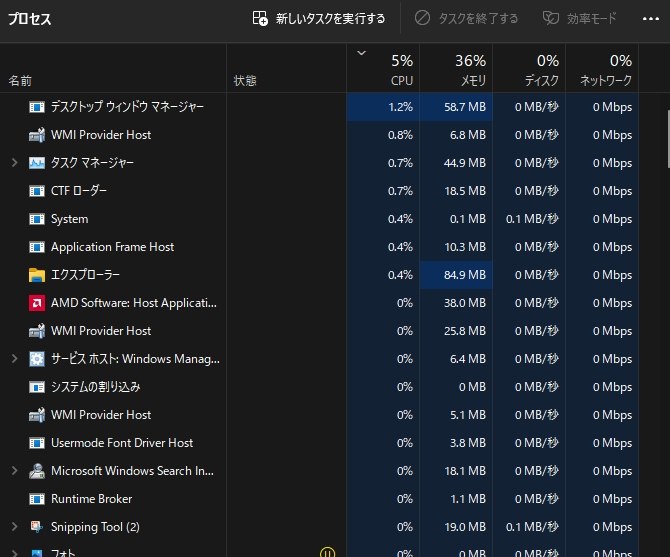Click the 1.2% CPU cell
This screenshot has height=557, width=670.
[x=383, y=107]
